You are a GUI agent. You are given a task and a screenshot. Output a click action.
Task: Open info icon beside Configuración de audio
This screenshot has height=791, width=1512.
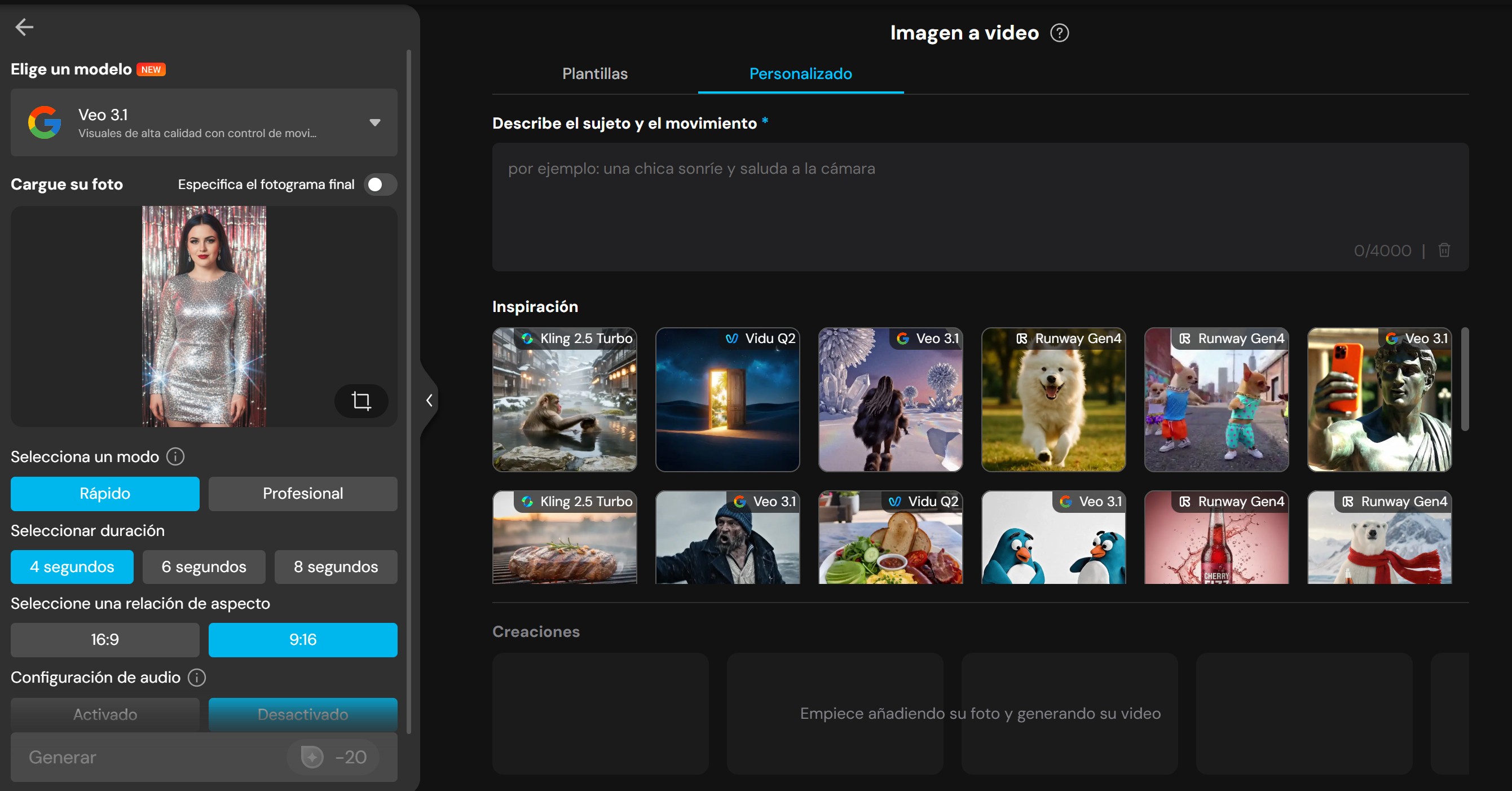pos(197,677)
